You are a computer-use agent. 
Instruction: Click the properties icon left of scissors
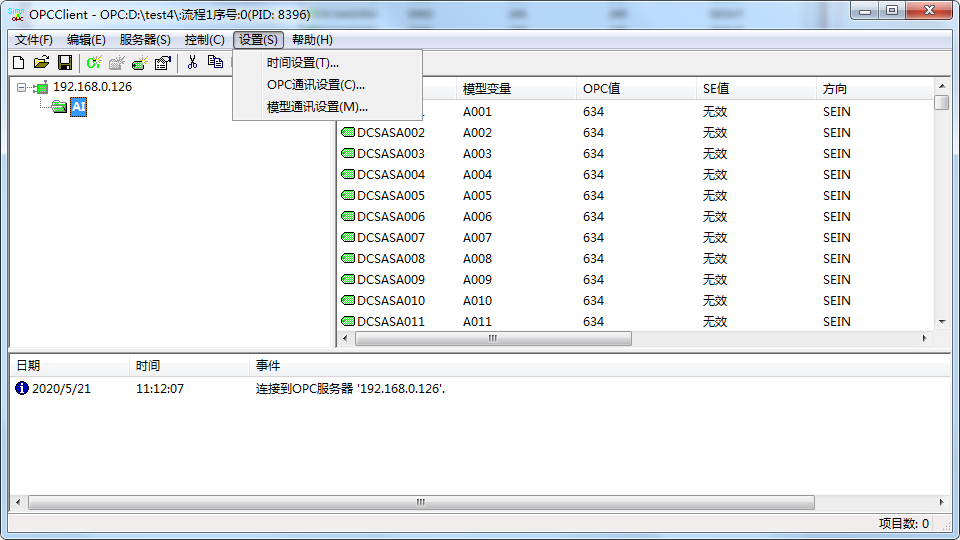[x=163, y=62]
